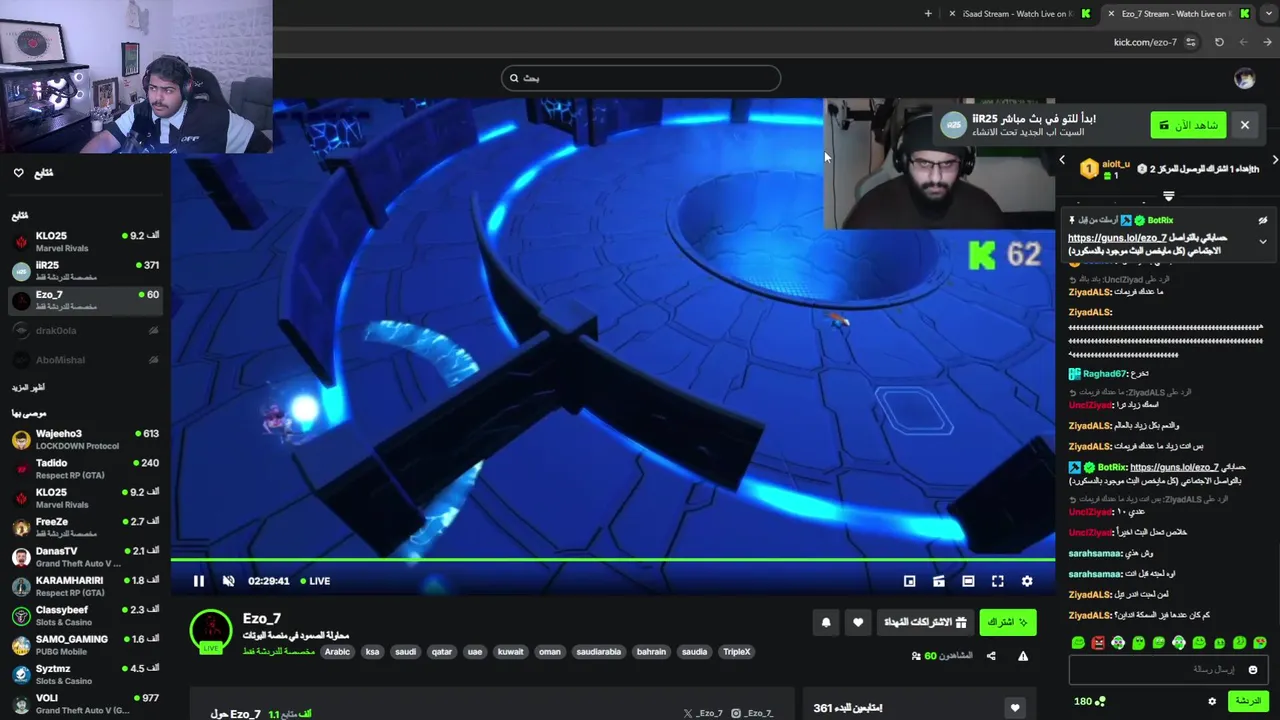
Task: Open the video player settings gear
Action: 1027,581
